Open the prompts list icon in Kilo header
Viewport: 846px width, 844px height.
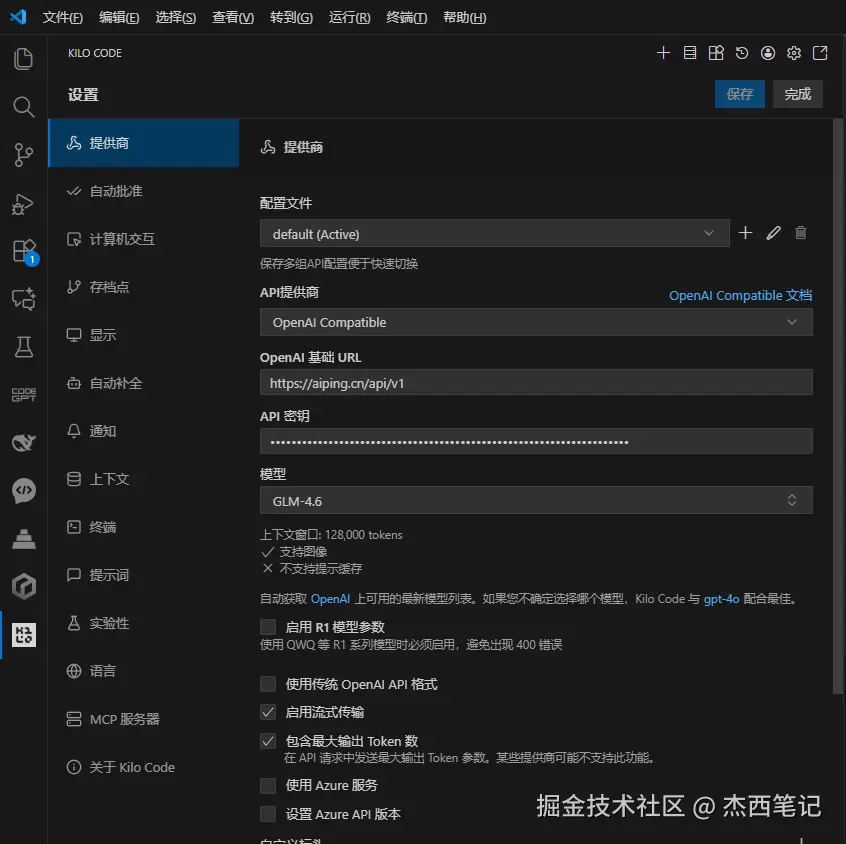point(690,53)
